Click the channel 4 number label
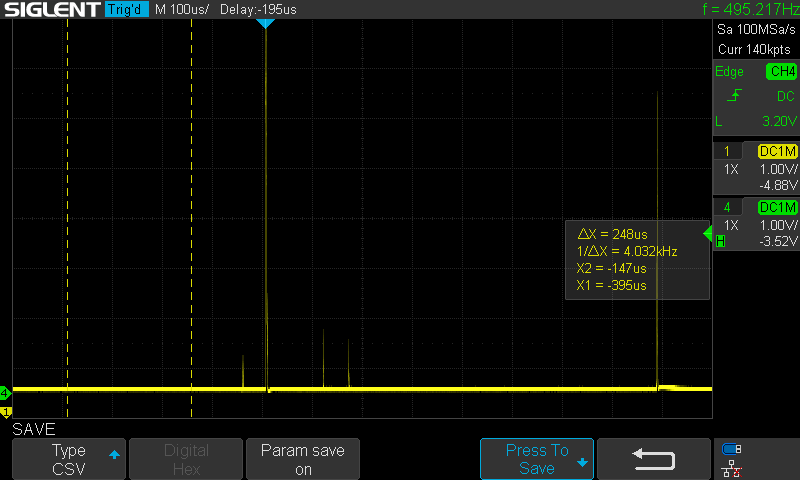 727,207
